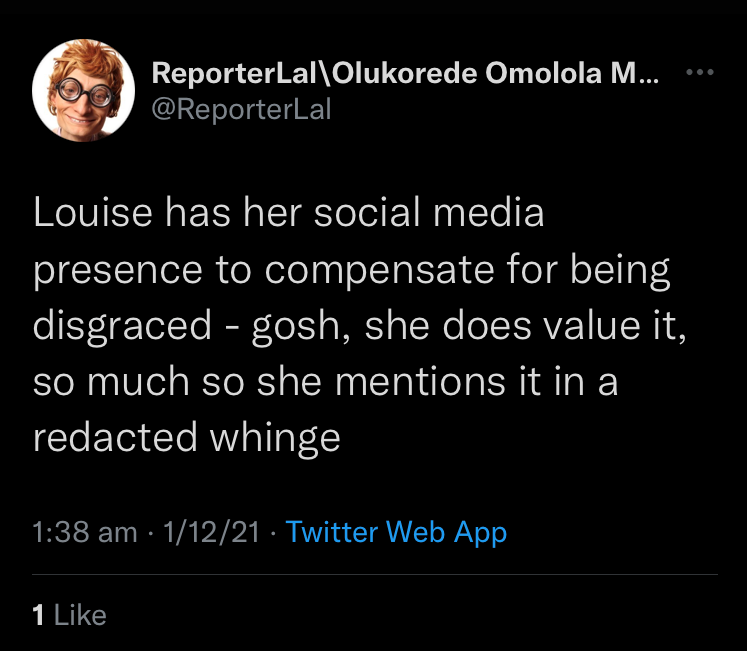Click the word "disgraced" in the tweet
The image size is (747, 651).
[124, 327]
